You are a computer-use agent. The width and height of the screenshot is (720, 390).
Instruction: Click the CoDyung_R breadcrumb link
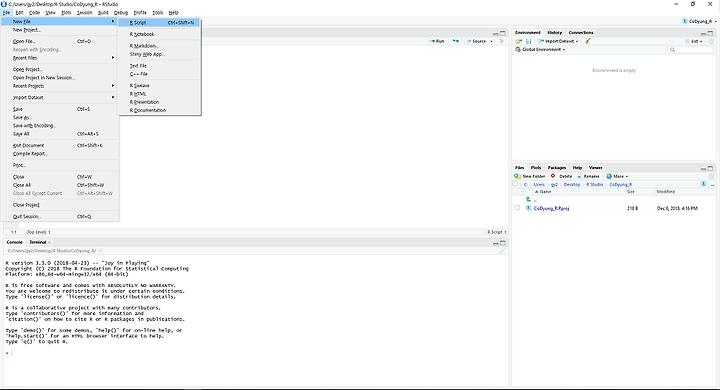tap(621, 185)
